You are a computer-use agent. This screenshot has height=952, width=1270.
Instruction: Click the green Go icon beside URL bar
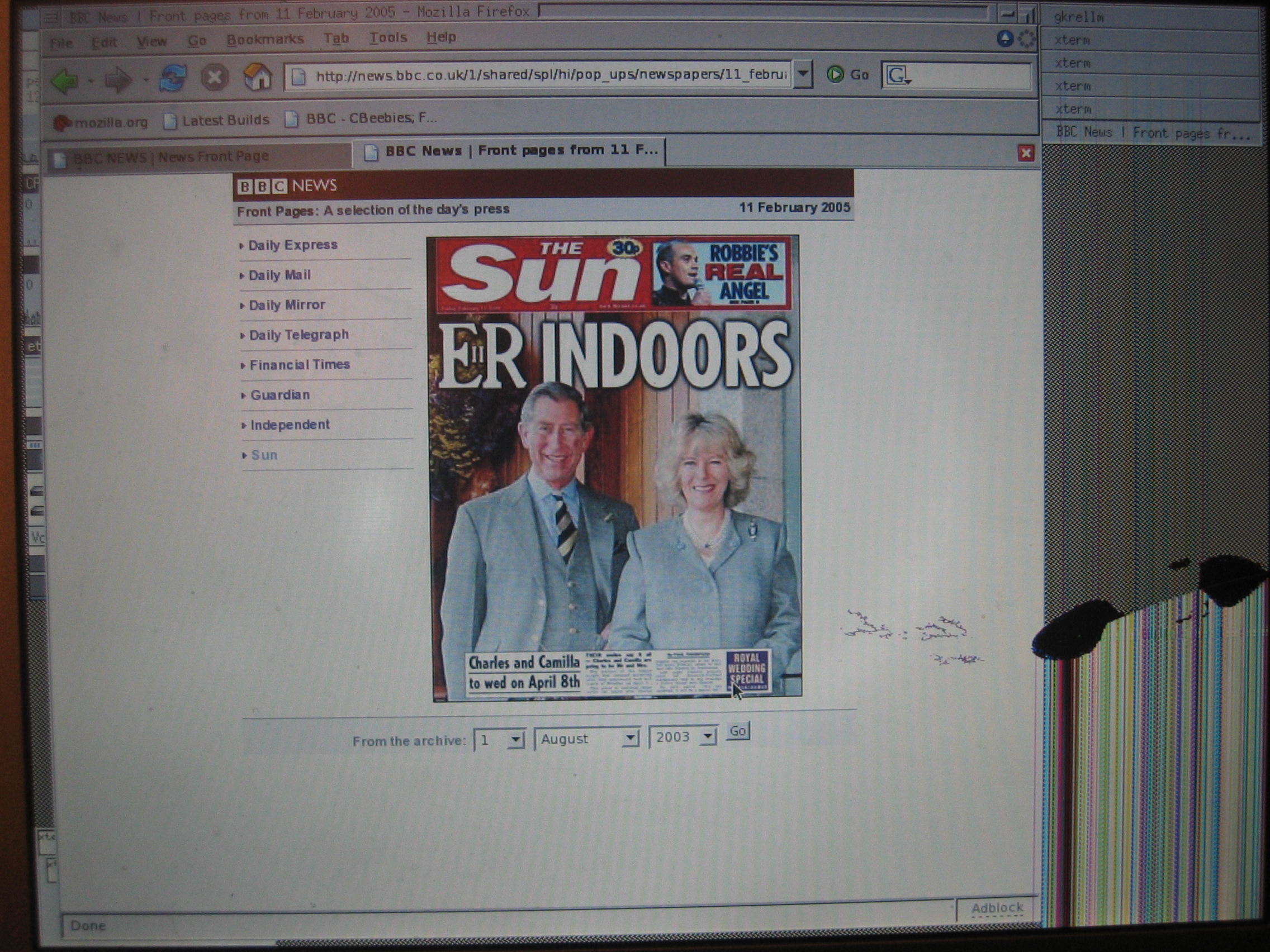(835, 74)
